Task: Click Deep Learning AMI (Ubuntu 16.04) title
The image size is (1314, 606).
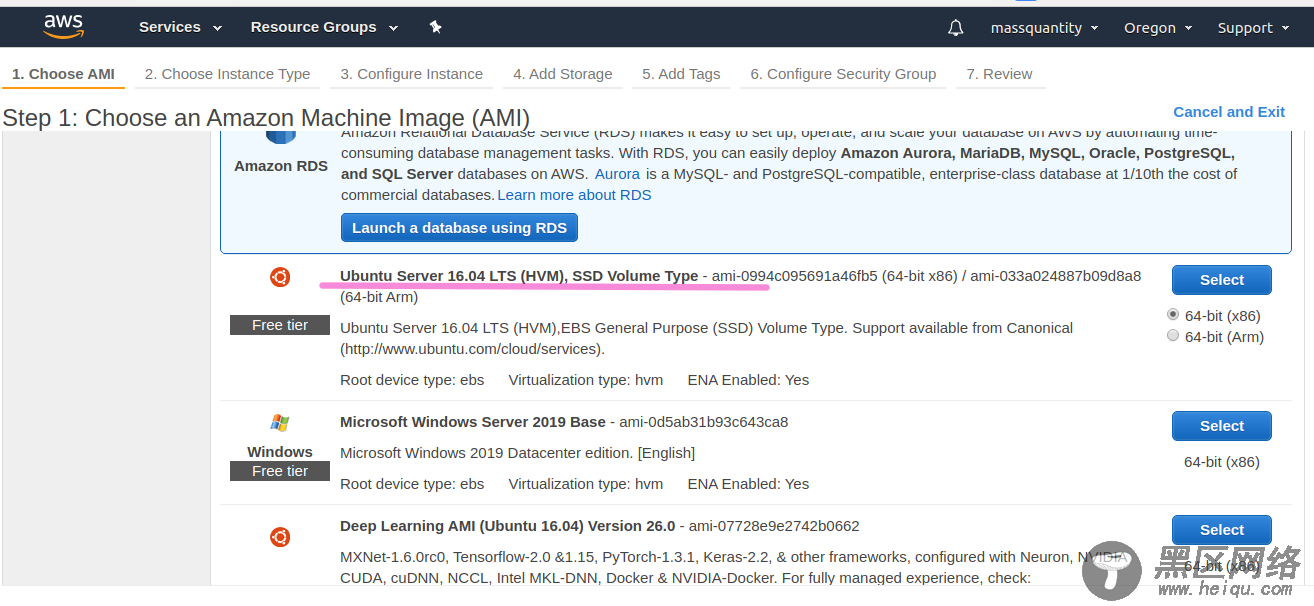Action: pos(508,526)
